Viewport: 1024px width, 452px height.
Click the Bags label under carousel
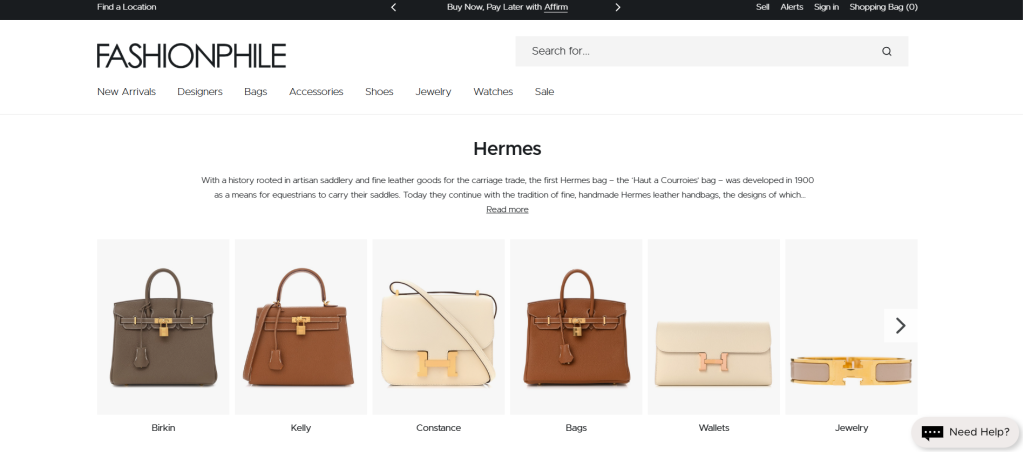[576, 428]
